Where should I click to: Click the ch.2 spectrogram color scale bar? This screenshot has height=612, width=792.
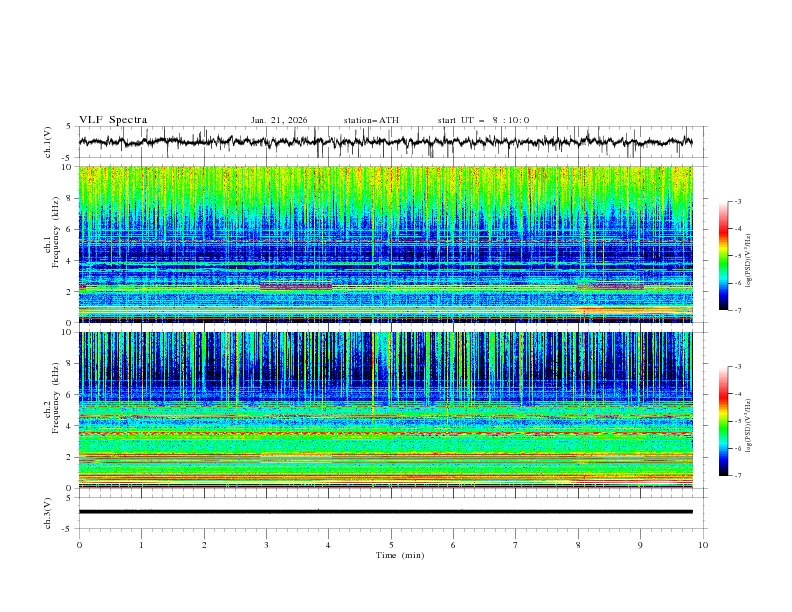coord(723,421)
